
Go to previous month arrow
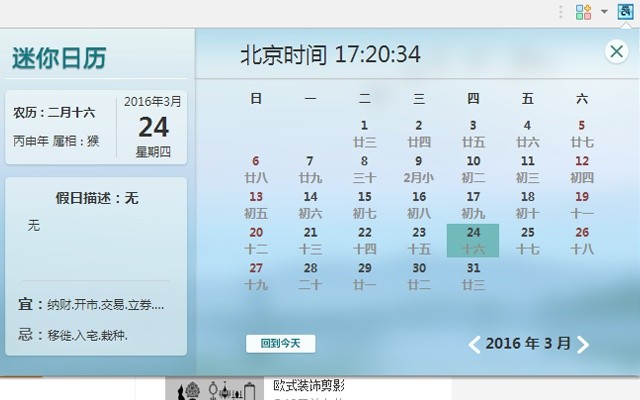pos(475,345)
